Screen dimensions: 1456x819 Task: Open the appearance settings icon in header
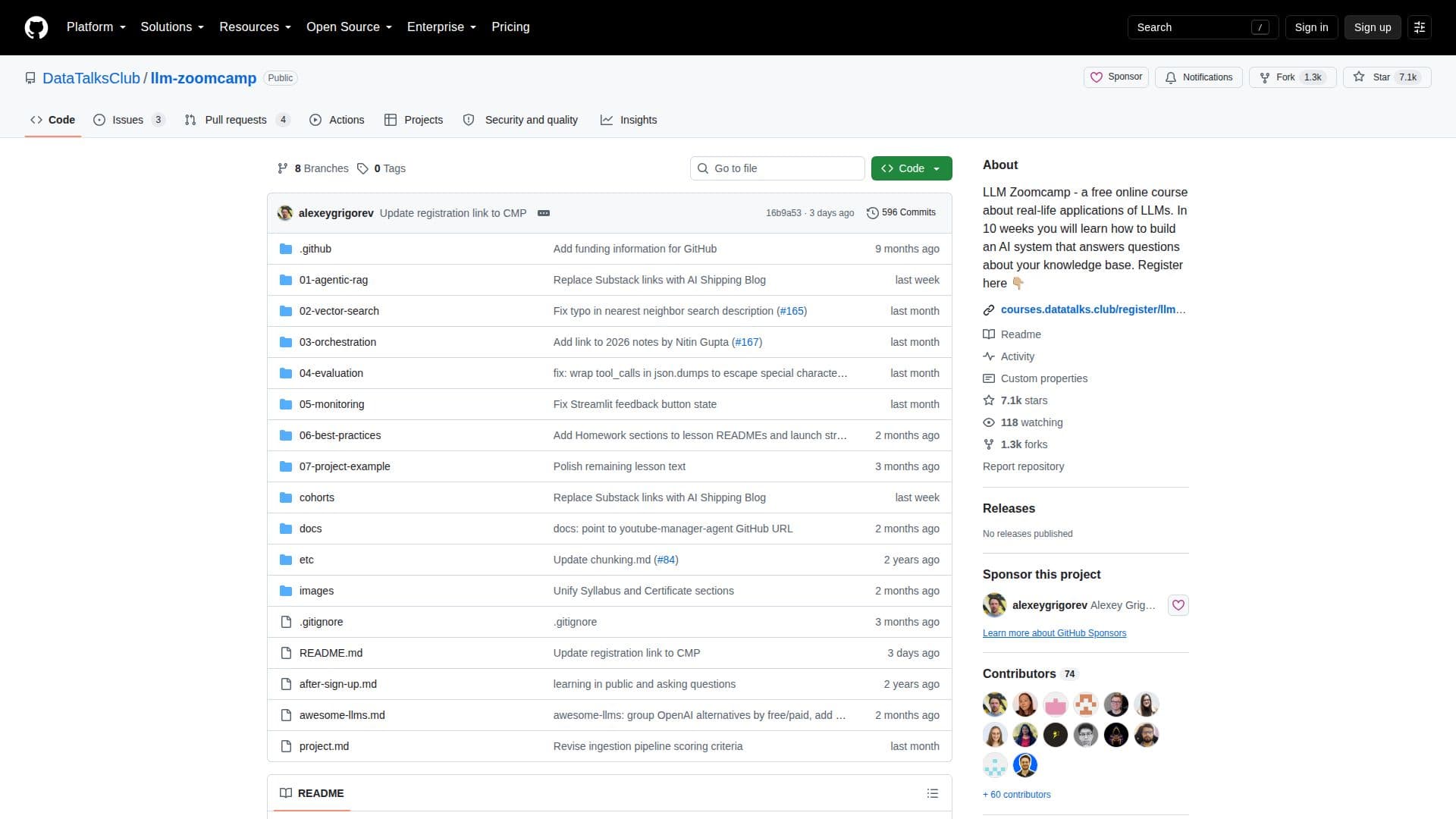(1420, 27)
